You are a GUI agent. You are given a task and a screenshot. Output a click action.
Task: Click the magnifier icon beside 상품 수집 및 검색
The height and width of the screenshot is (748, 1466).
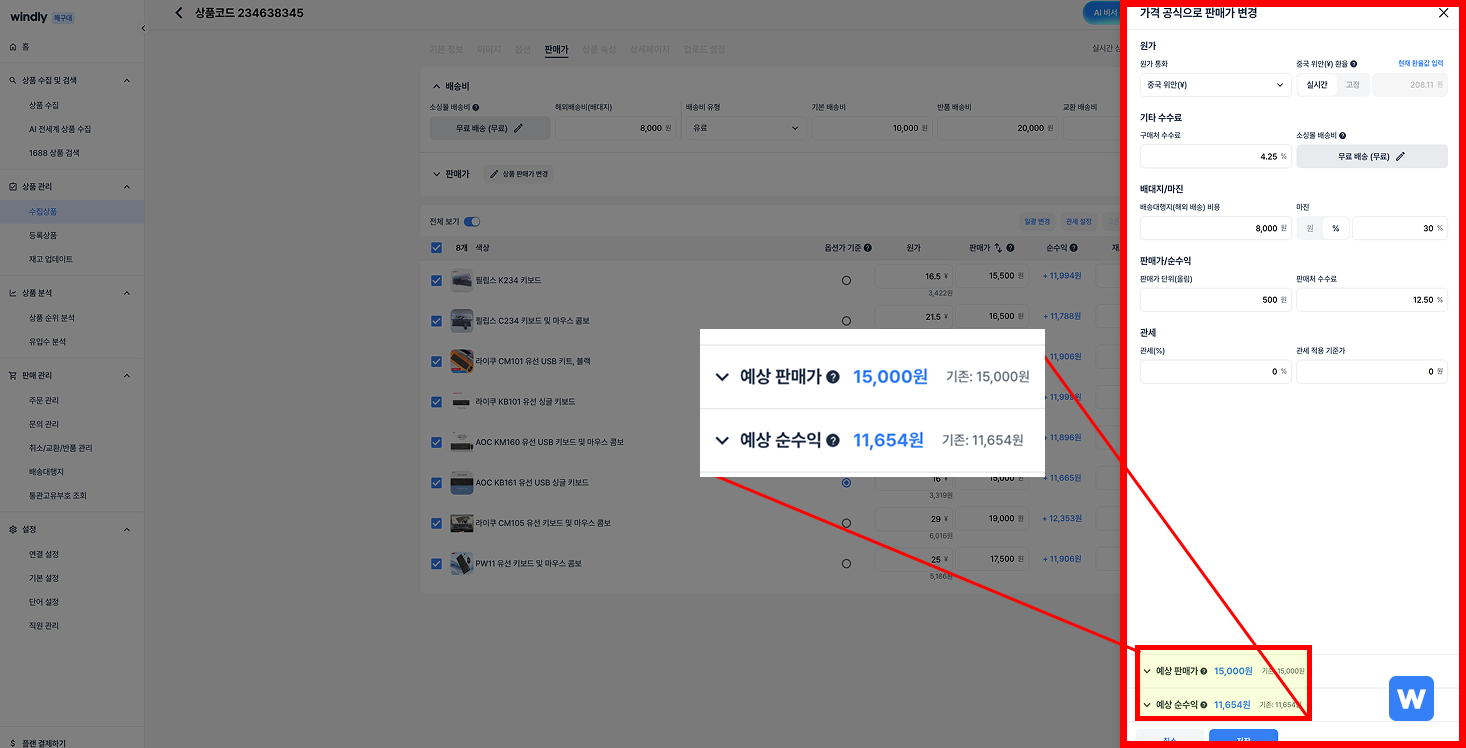tap(12, 80)
